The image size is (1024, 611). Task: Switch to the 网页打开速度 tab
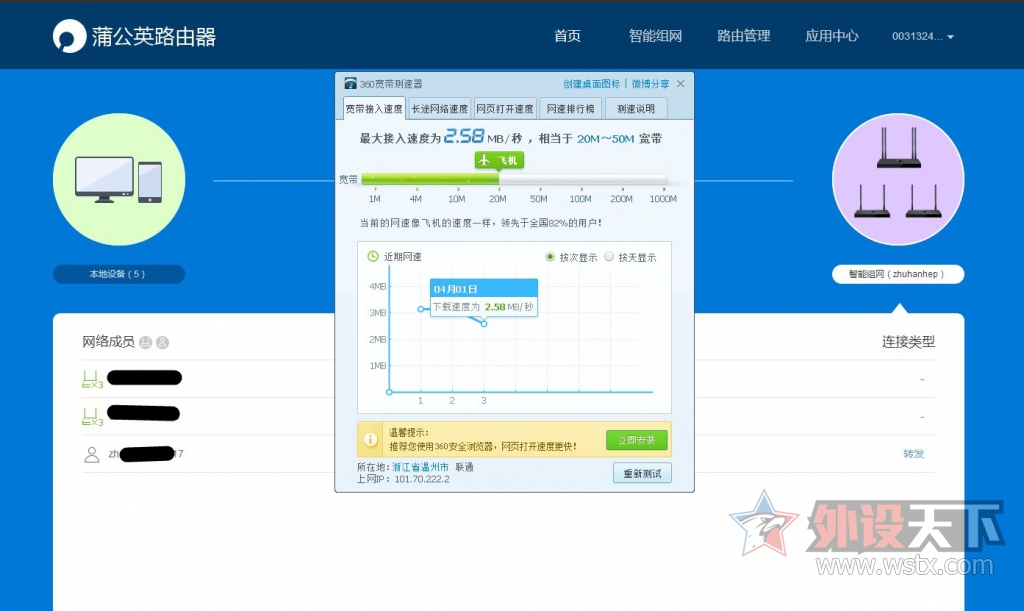(505, 108)
